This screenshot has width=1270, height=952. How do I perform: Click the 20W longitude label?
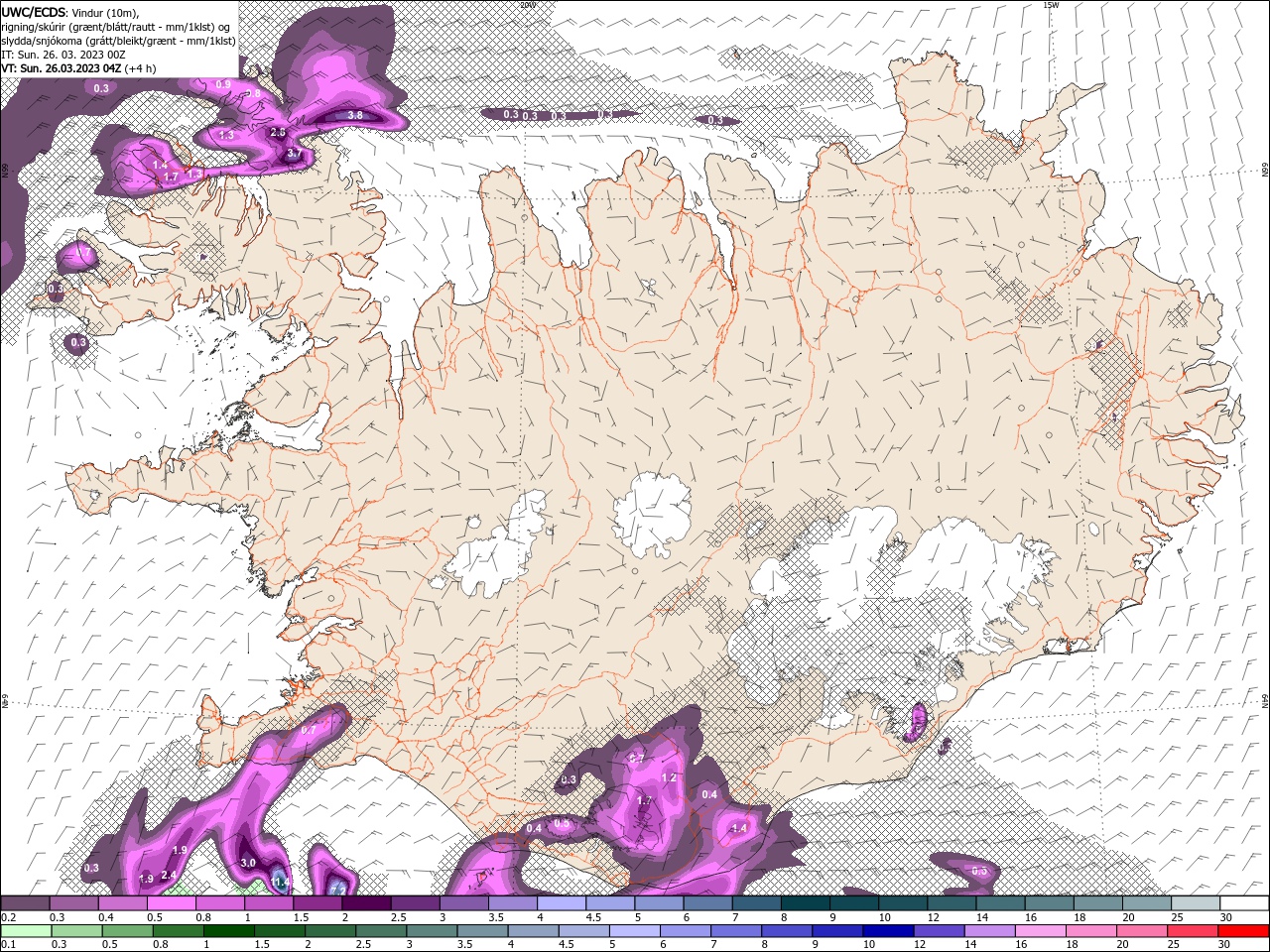527,5
